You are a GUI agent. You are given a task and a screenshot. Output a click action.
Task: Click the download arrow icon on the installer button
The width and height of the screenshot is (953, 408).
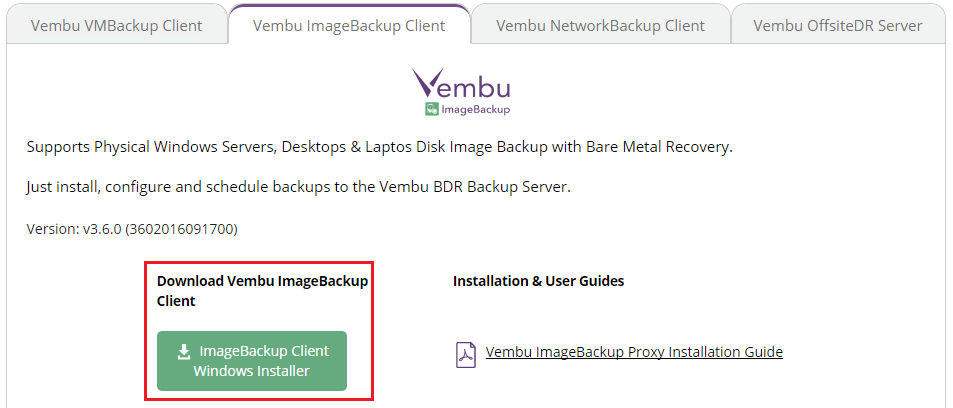pos(184,352)
